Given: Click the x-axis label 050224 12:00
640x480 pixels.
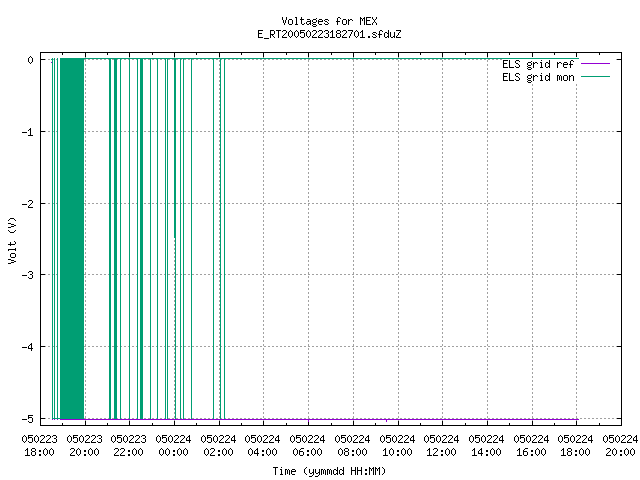Looking at the screenshot, I should (x=441, y=446).
